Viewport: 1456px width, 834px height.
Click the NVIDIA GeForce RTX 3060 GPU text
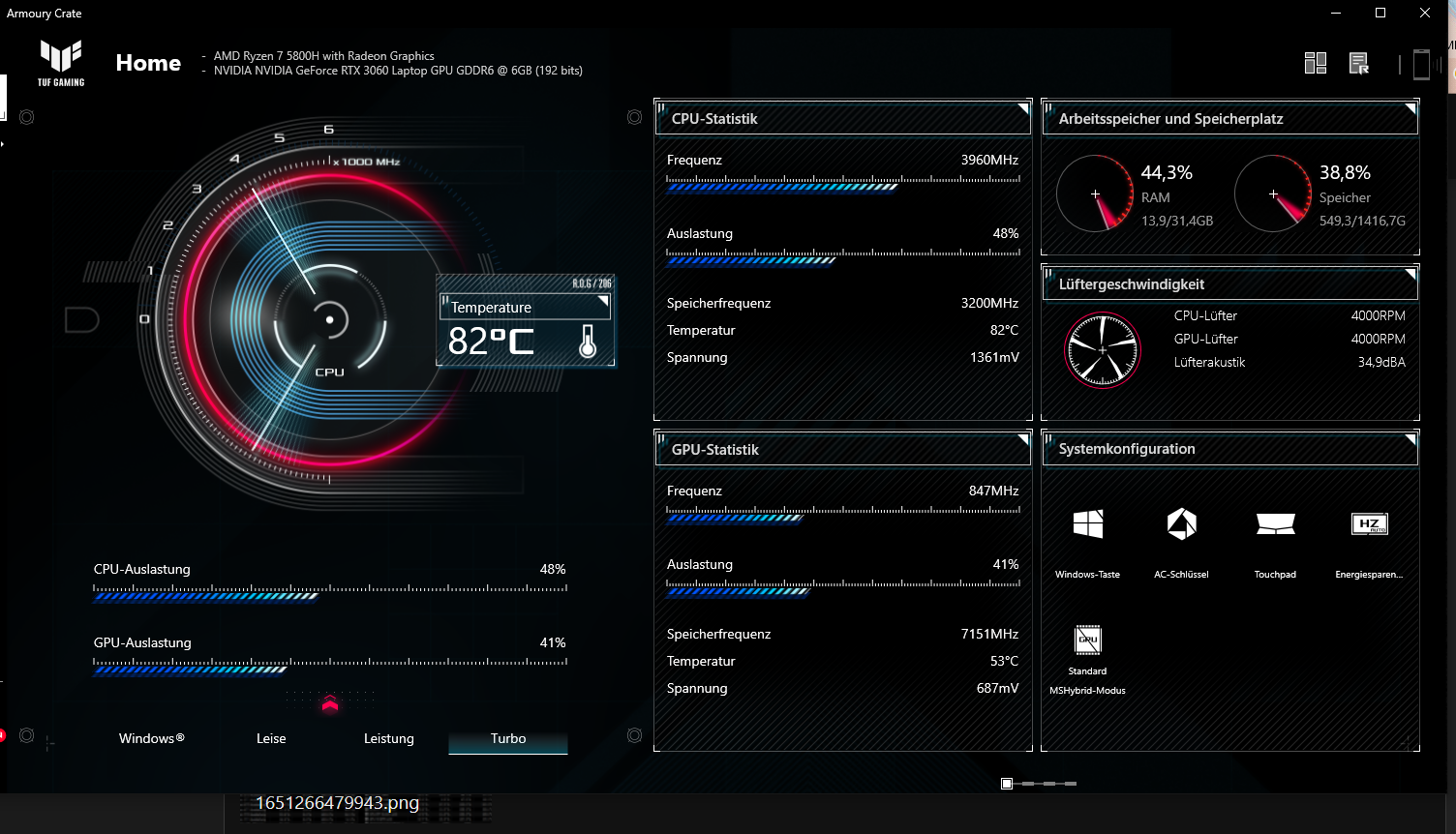pos(398,71)
